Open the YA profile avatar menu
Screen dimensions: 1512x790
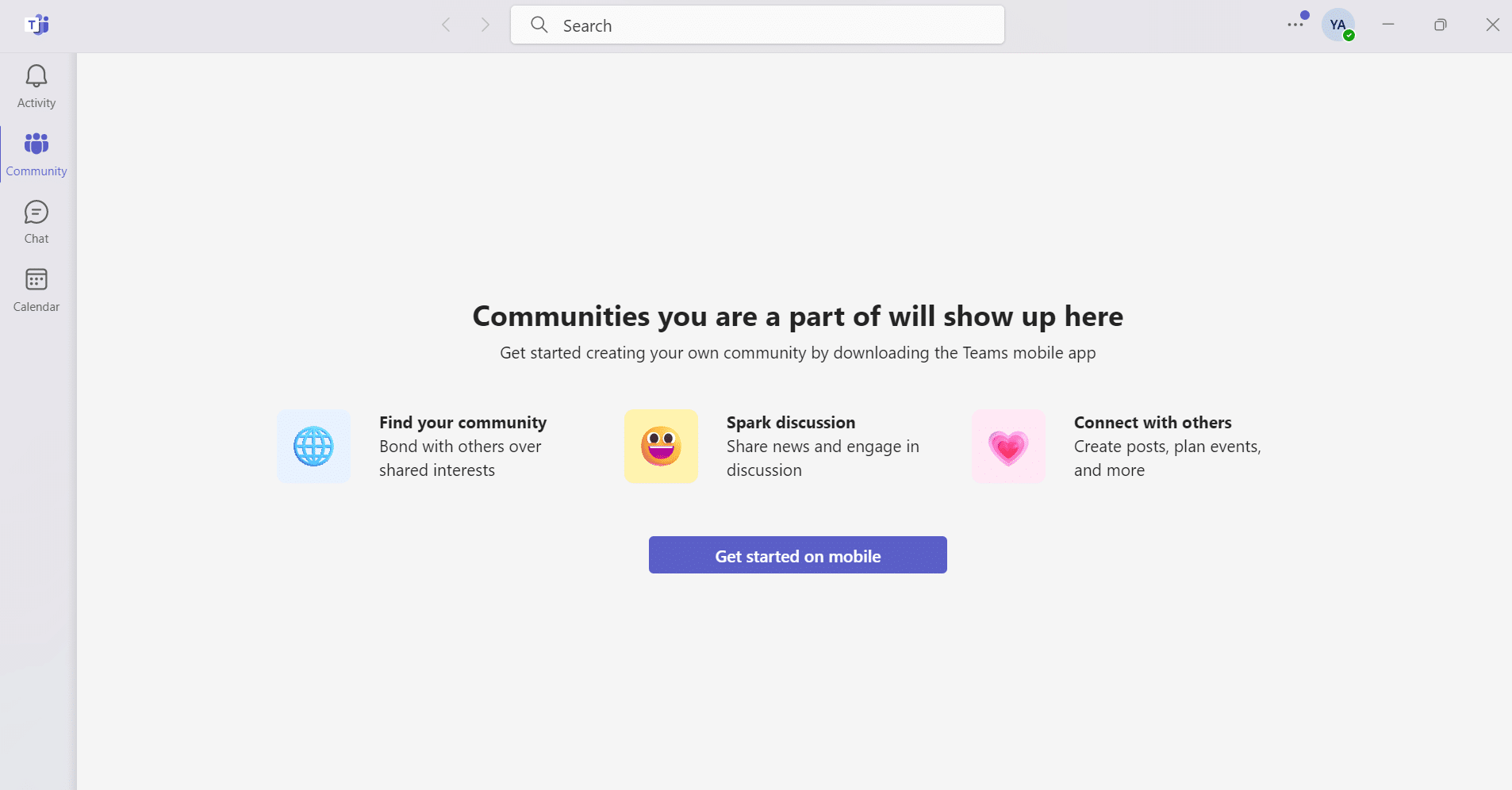[x=1338, y=25]
